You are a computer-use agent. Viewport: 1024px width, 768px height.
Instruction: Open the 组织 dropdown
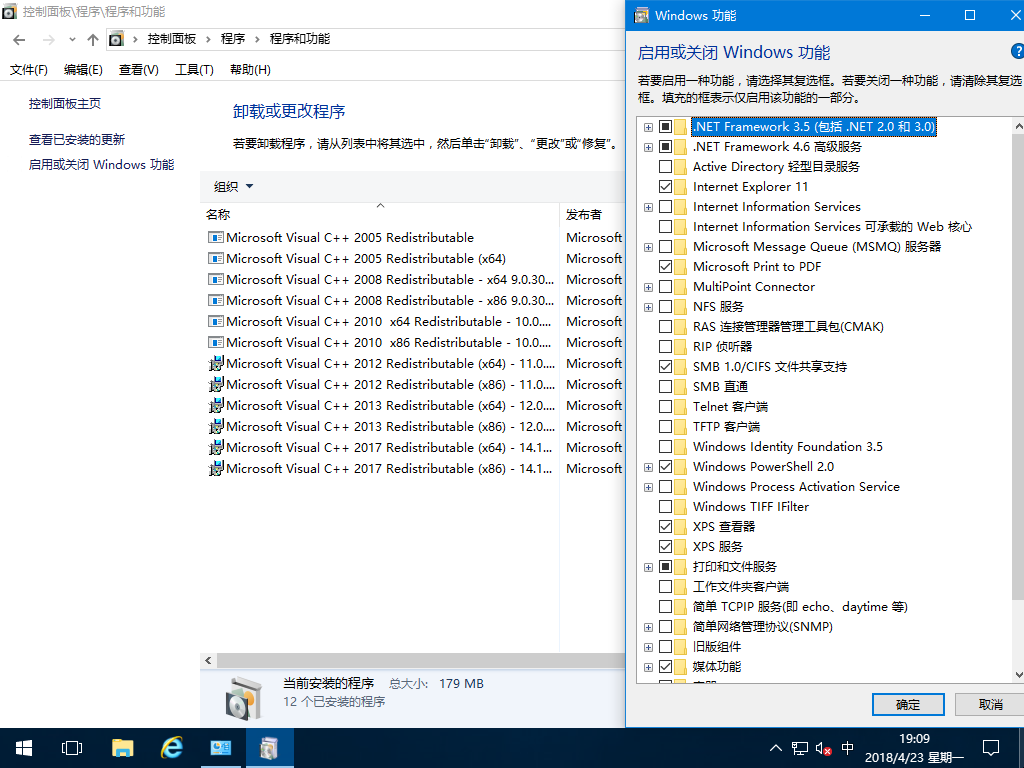[x=233, y=187]
